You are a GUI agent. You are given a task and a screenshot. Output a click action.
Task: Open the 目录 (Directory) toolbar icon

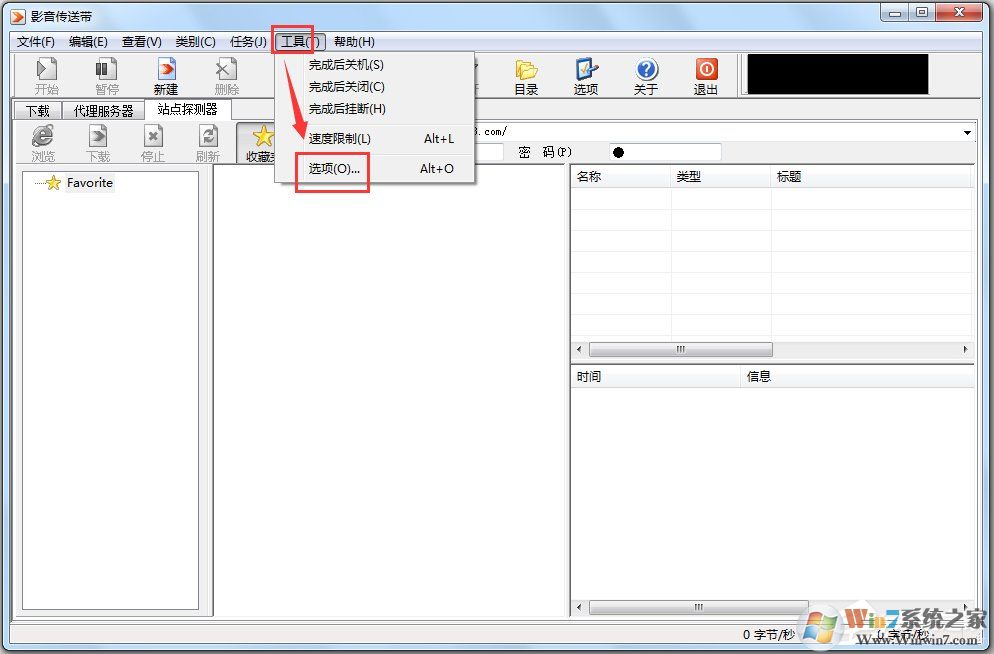(x=526, y=75)
